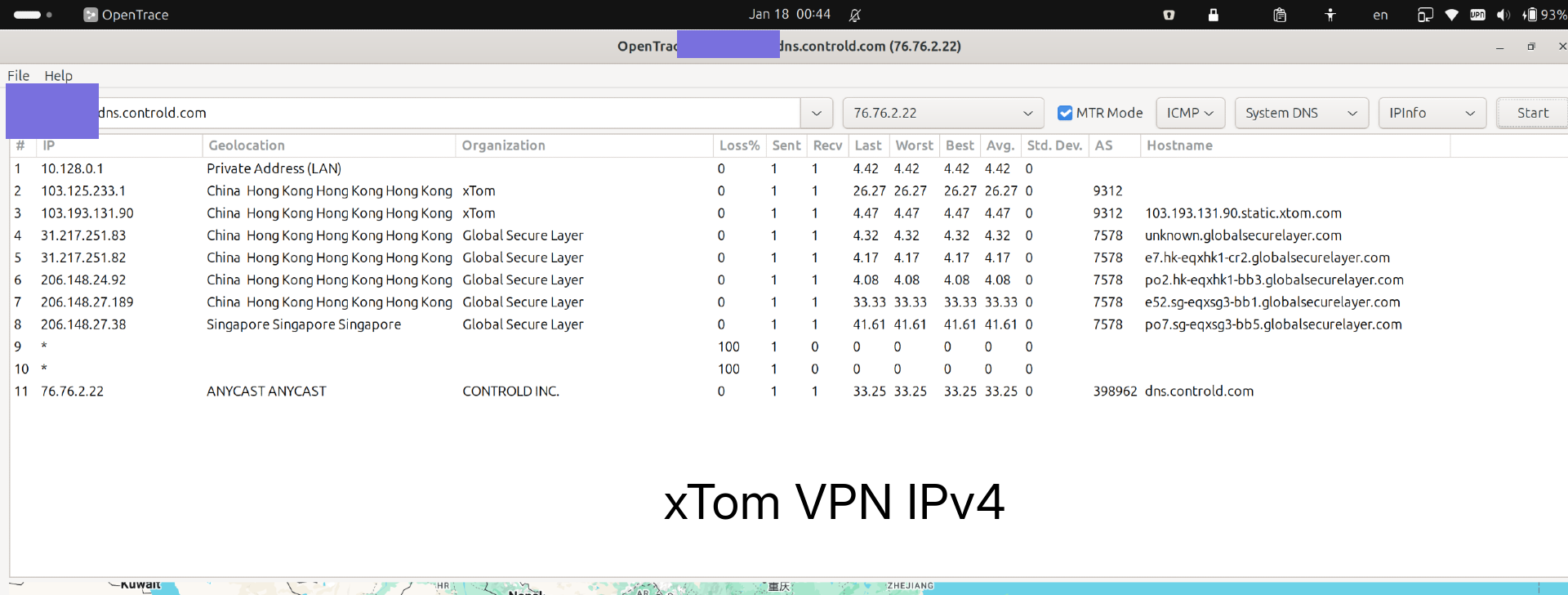Open the File menu

coord(18,75)
